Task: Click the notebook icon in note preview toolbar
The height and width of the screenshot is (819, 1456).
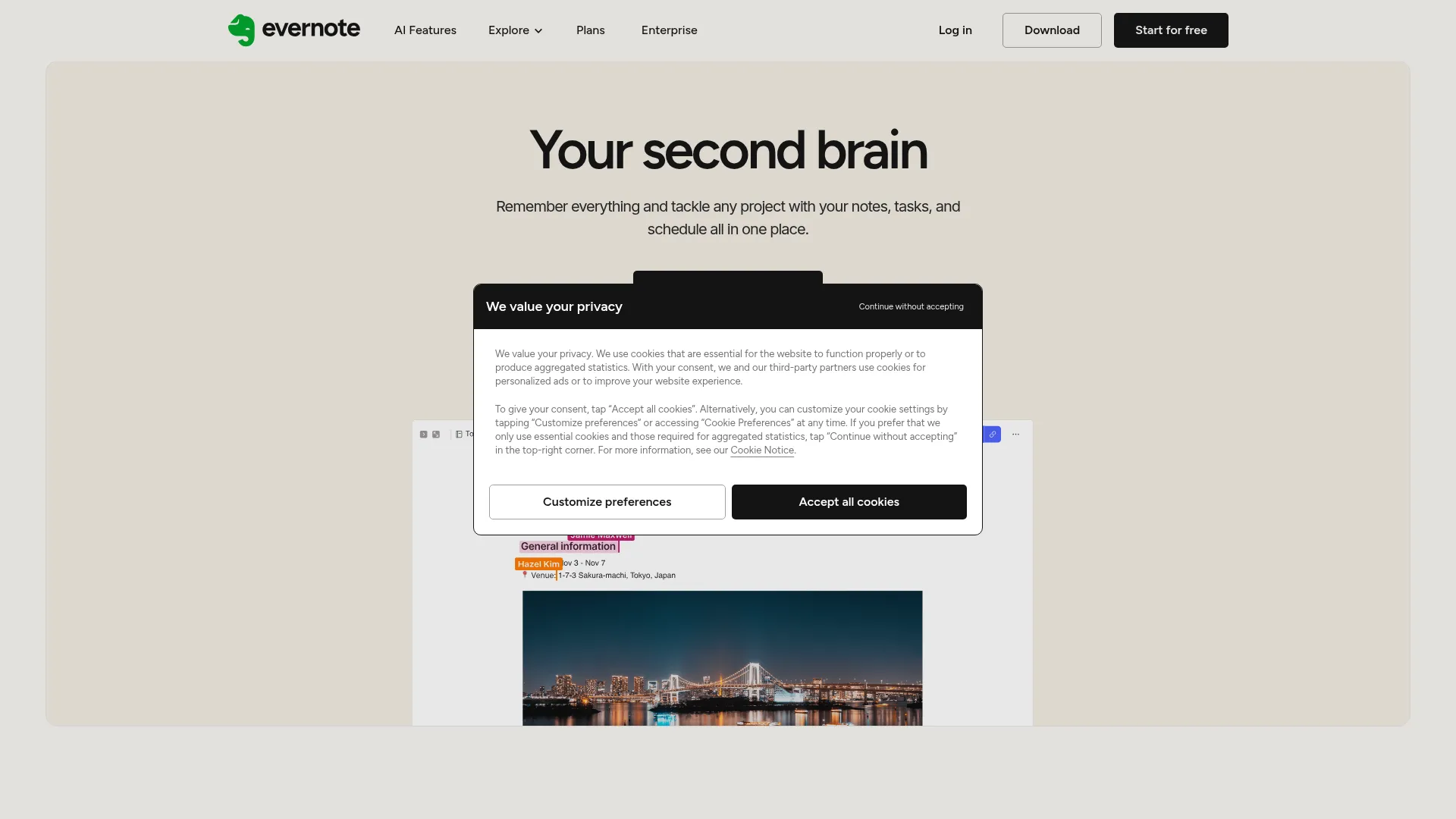Action: [459, 435]
